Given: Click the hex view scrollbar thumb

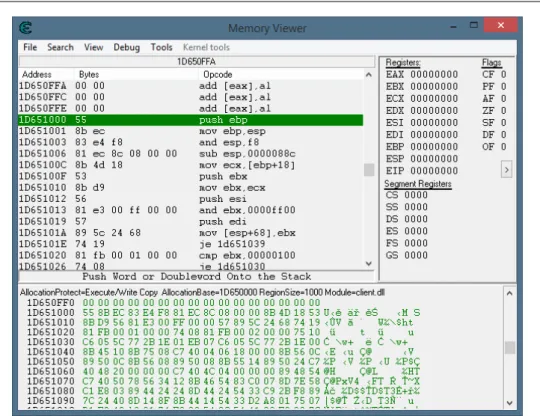Looking at the screenshot, I should [510, 347].
